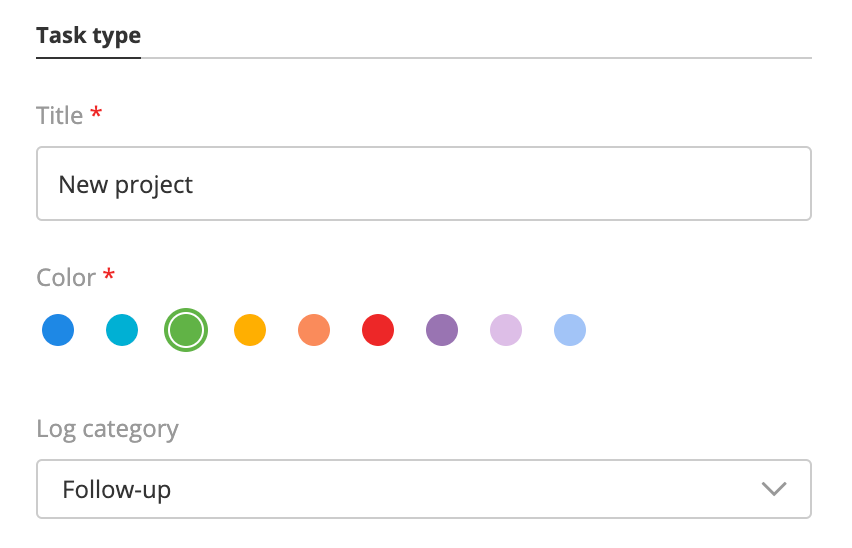Select the purple color swatch
This screenshot has height=548, width=852.
(x=442, y=330)
